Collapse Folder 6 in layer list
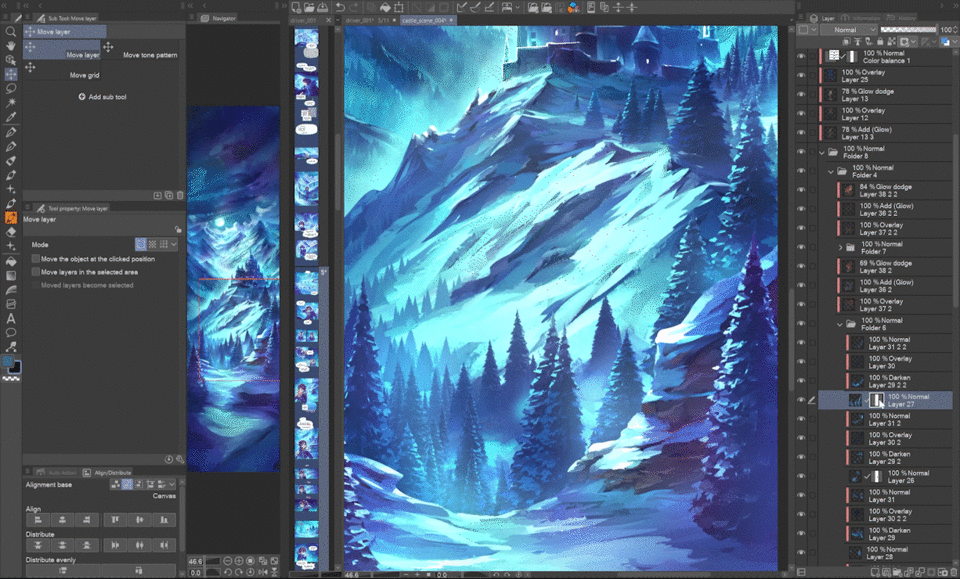 (840, 324)
